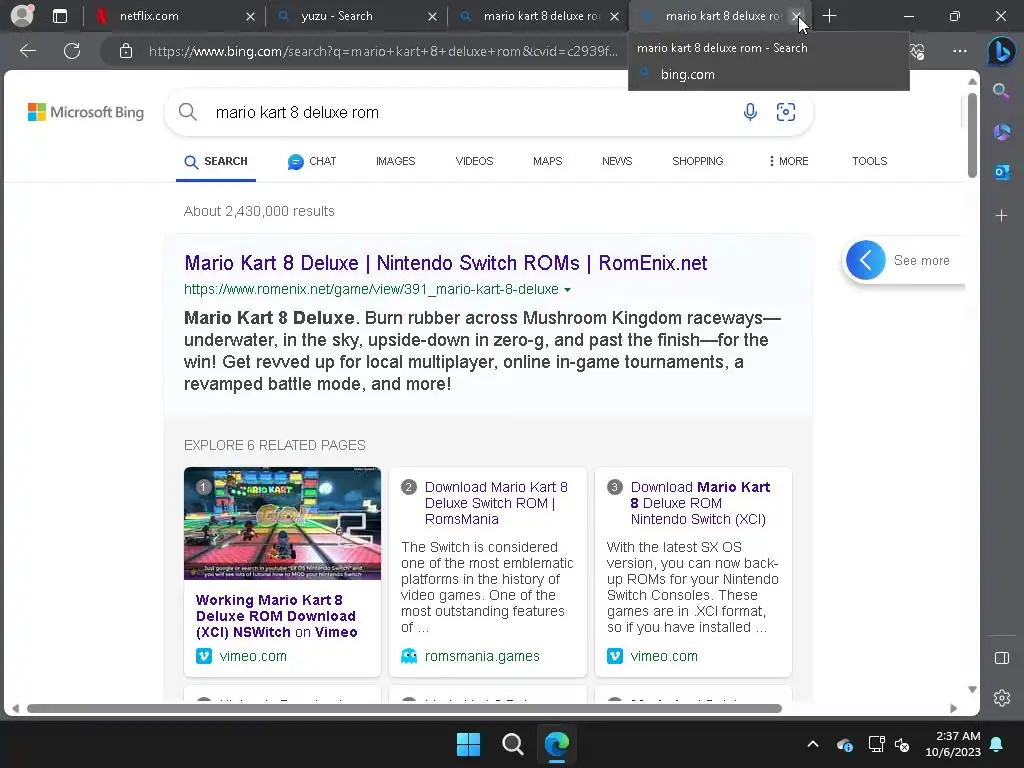
Task: Open the TOOLS search filter
Action: [x=869, y=161]
